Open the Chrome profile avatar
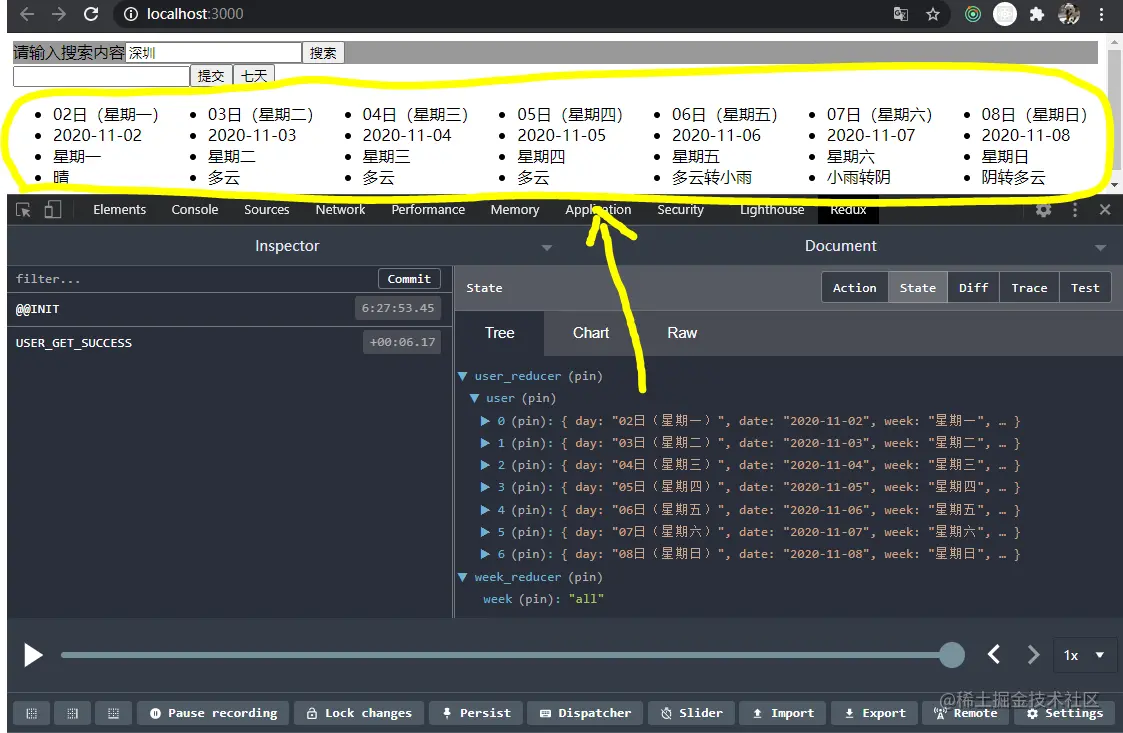Image resolution: width=1123 pixels, height=733 pixels. click(1069, 14)
